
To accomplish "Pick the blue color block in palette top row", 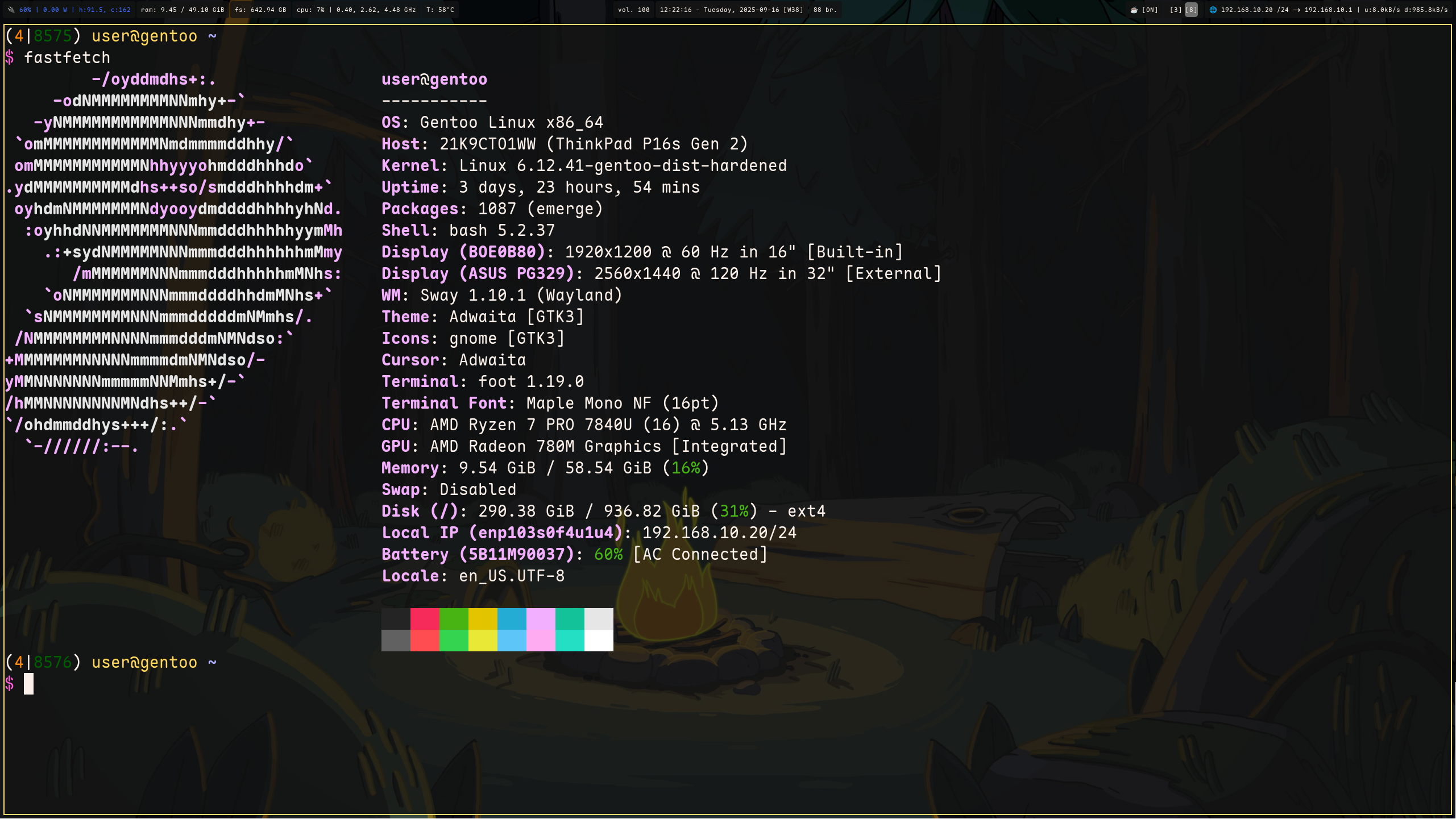I will (512, 619).
